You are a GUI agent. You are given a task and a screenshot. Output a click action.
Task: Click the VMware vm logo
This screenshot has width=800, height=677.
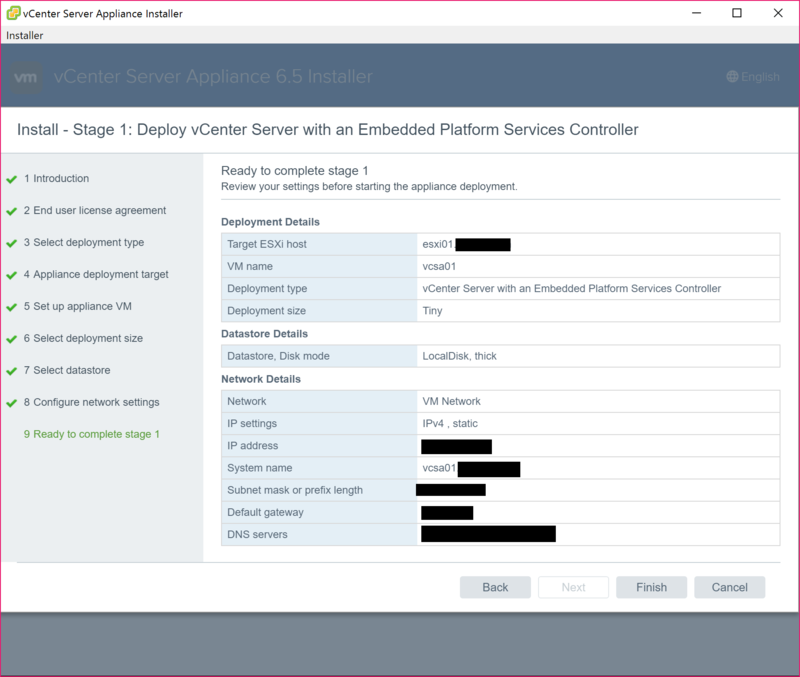point(26,77)
